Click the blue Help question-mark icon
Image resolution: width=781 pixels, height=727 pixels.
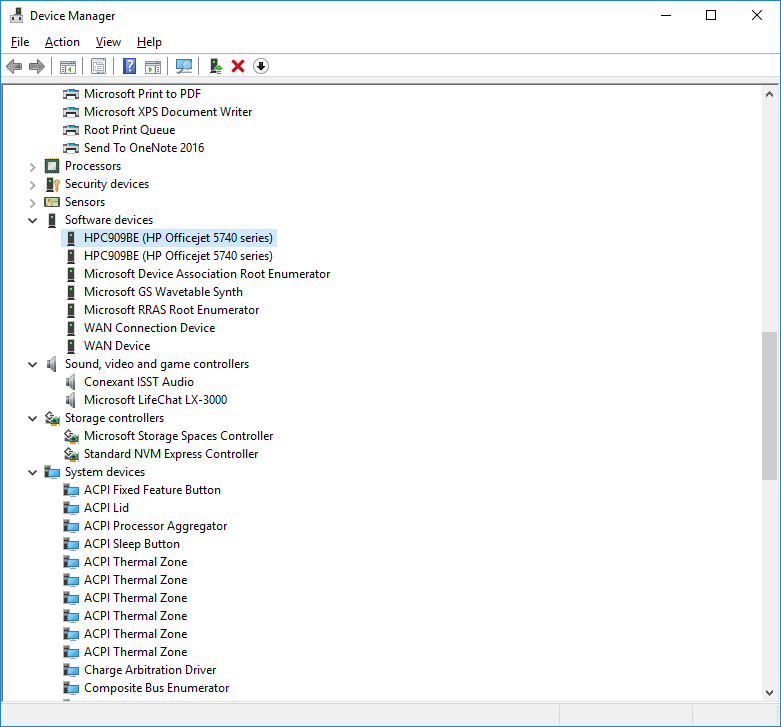[130, 66]
